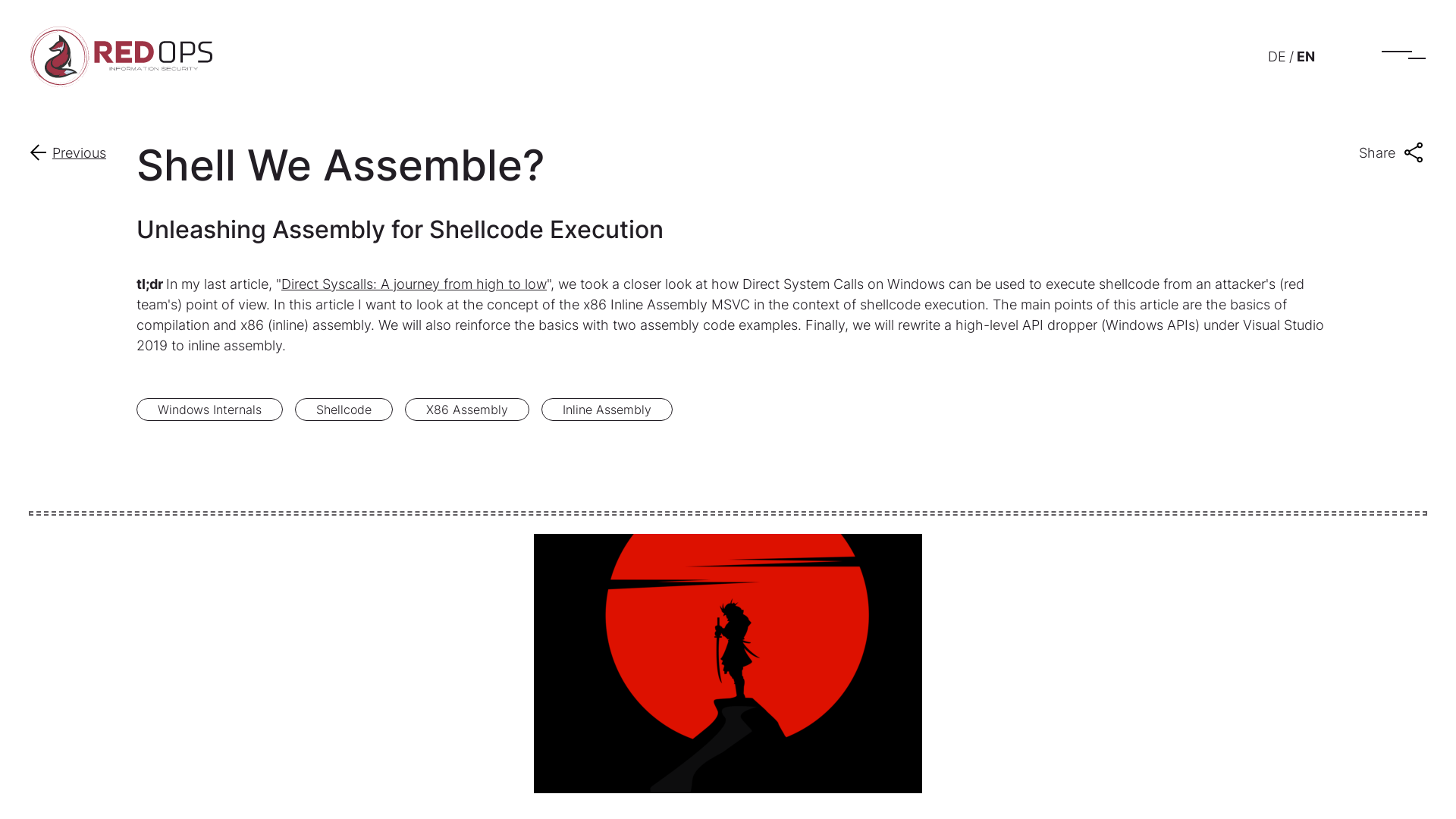Screen dimensions: 1456x819
Task: Click the Shellcode tag
Action: pyautogui.click(x=343, y=409)
